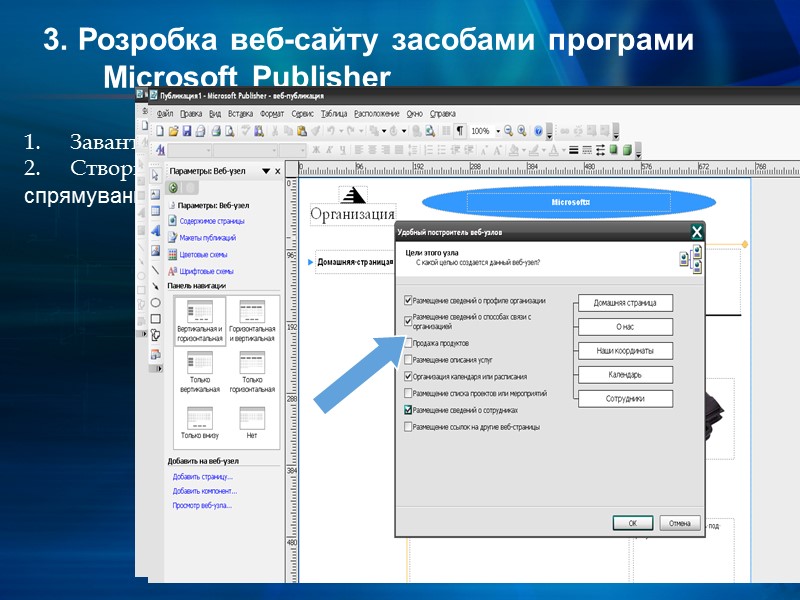This screenshot has height=600, width=800.
Task: Open the 'Содержимое страницы' link
Action: click(x=212, y=221)
